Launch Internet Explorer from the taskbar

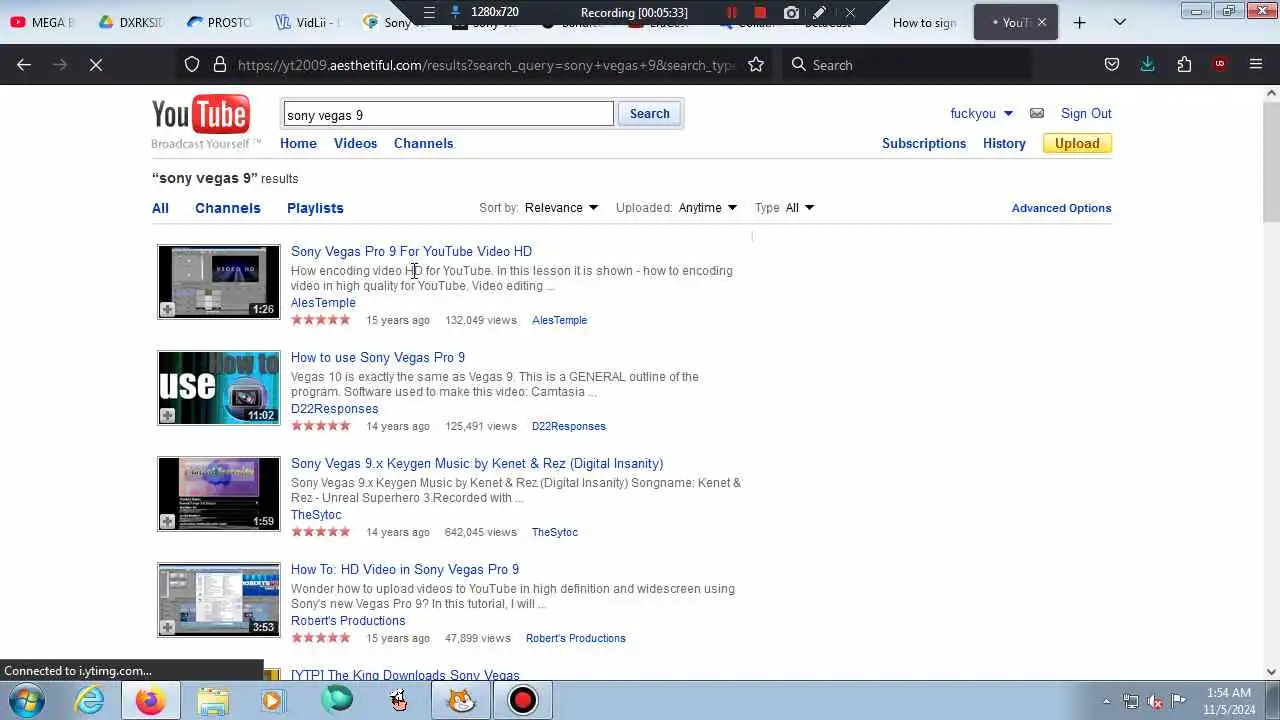click(90, 700)
